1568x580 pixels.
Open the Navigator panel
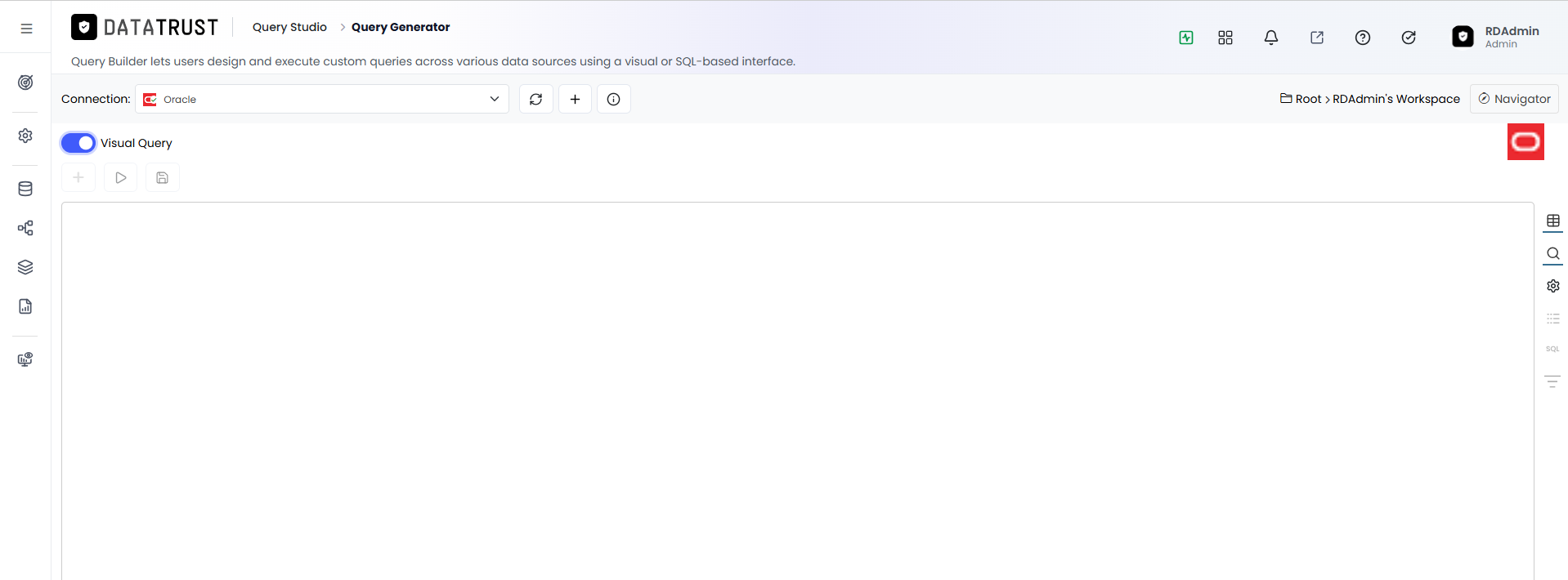click(1514, 99)
